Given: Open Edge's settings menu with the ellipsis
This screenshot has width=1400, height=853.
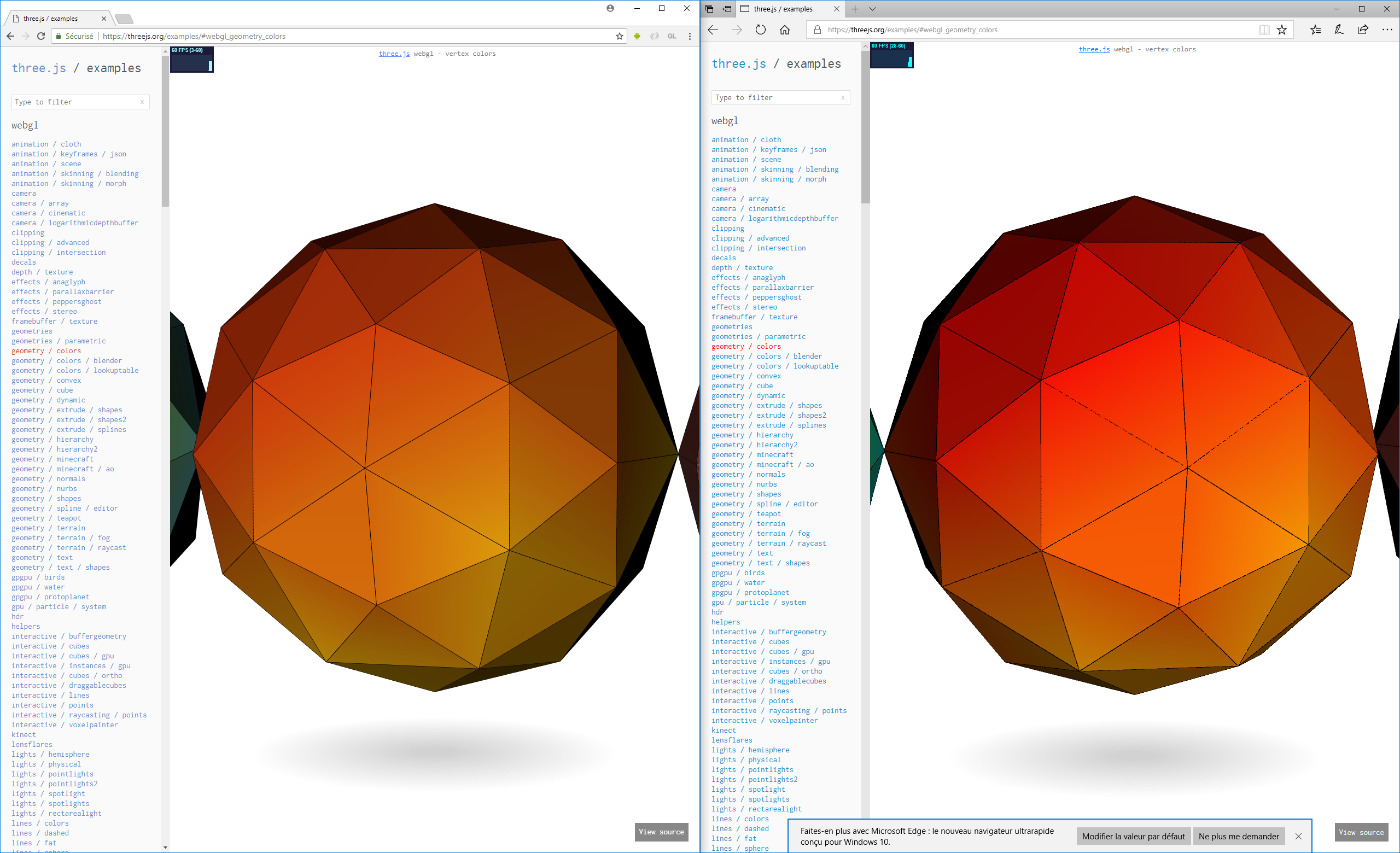Looking at the screenshot, I should tap(1387, 30).
